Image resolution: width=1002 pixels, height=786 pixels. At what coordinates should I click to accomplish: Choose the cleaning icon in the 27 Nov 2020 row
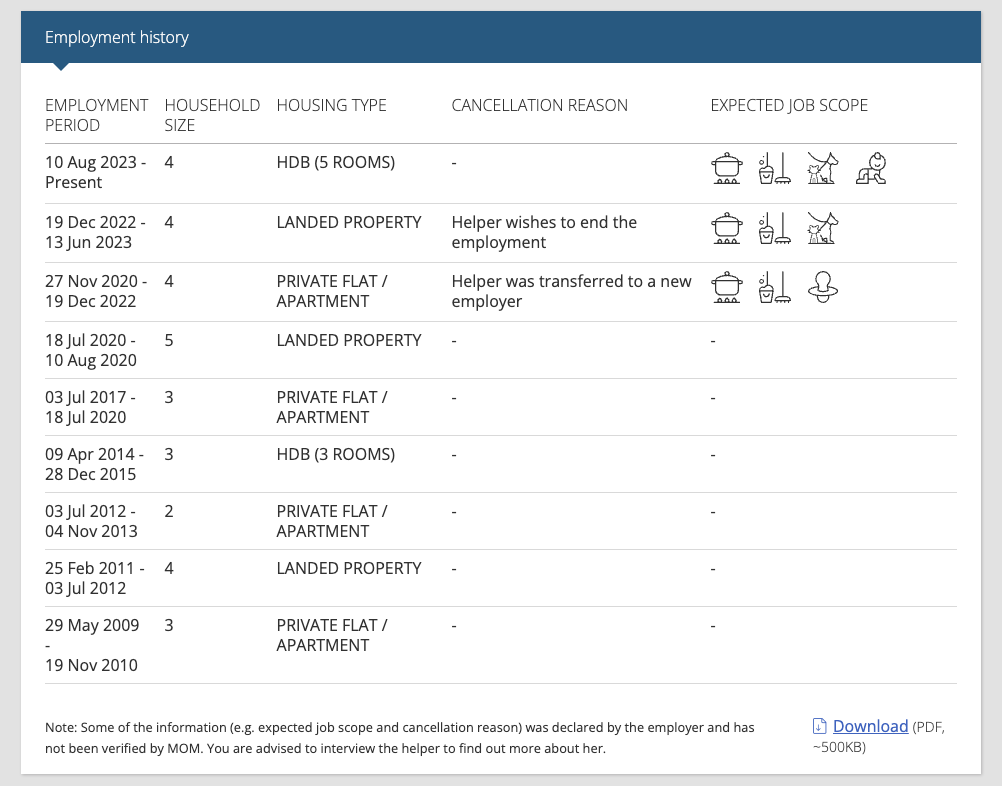tap(775, 287)
